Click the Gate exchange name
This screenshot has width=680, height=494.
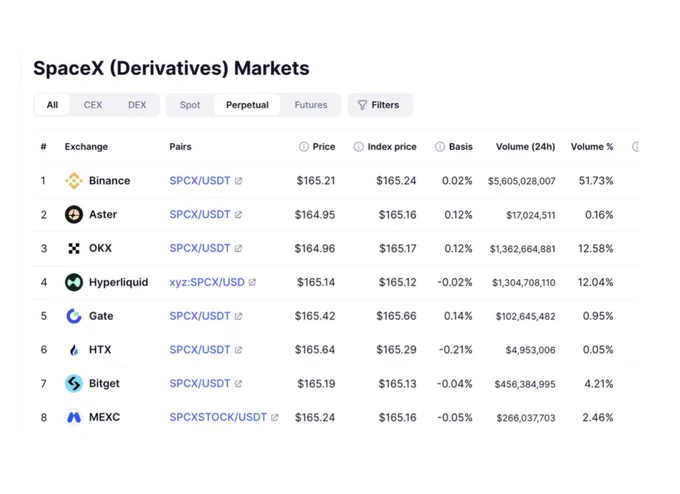pyautogui.click(x=101, y=316)
